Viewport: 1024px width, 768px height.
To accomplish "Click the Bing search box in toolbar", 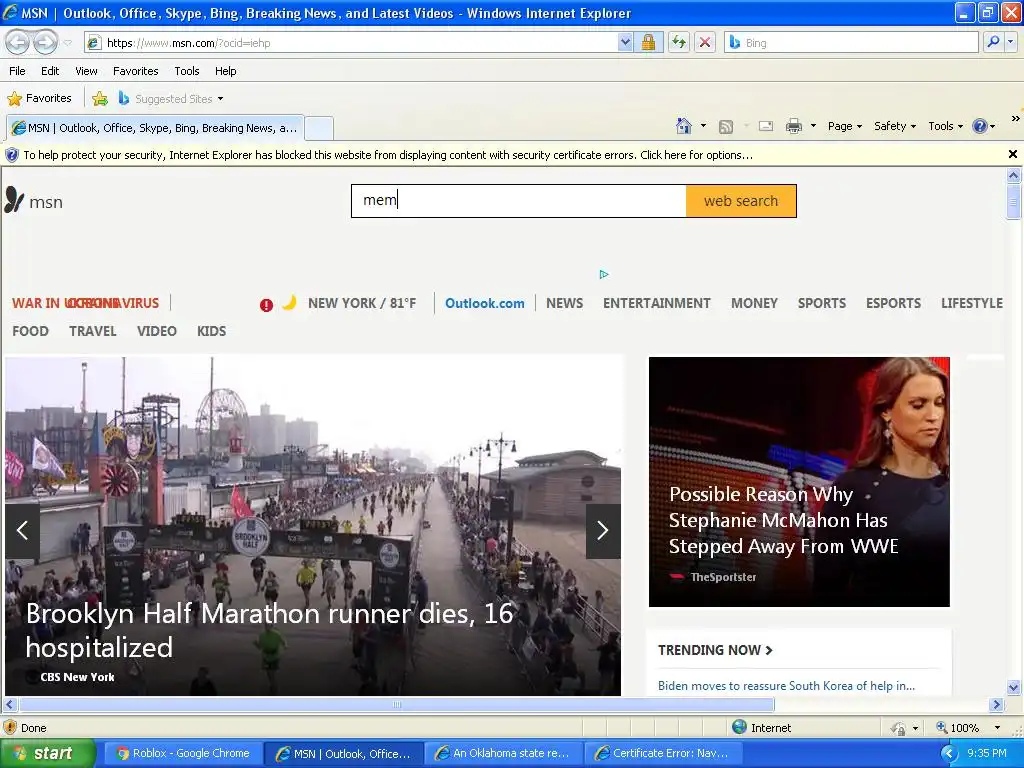I will [x=851, y=42].
